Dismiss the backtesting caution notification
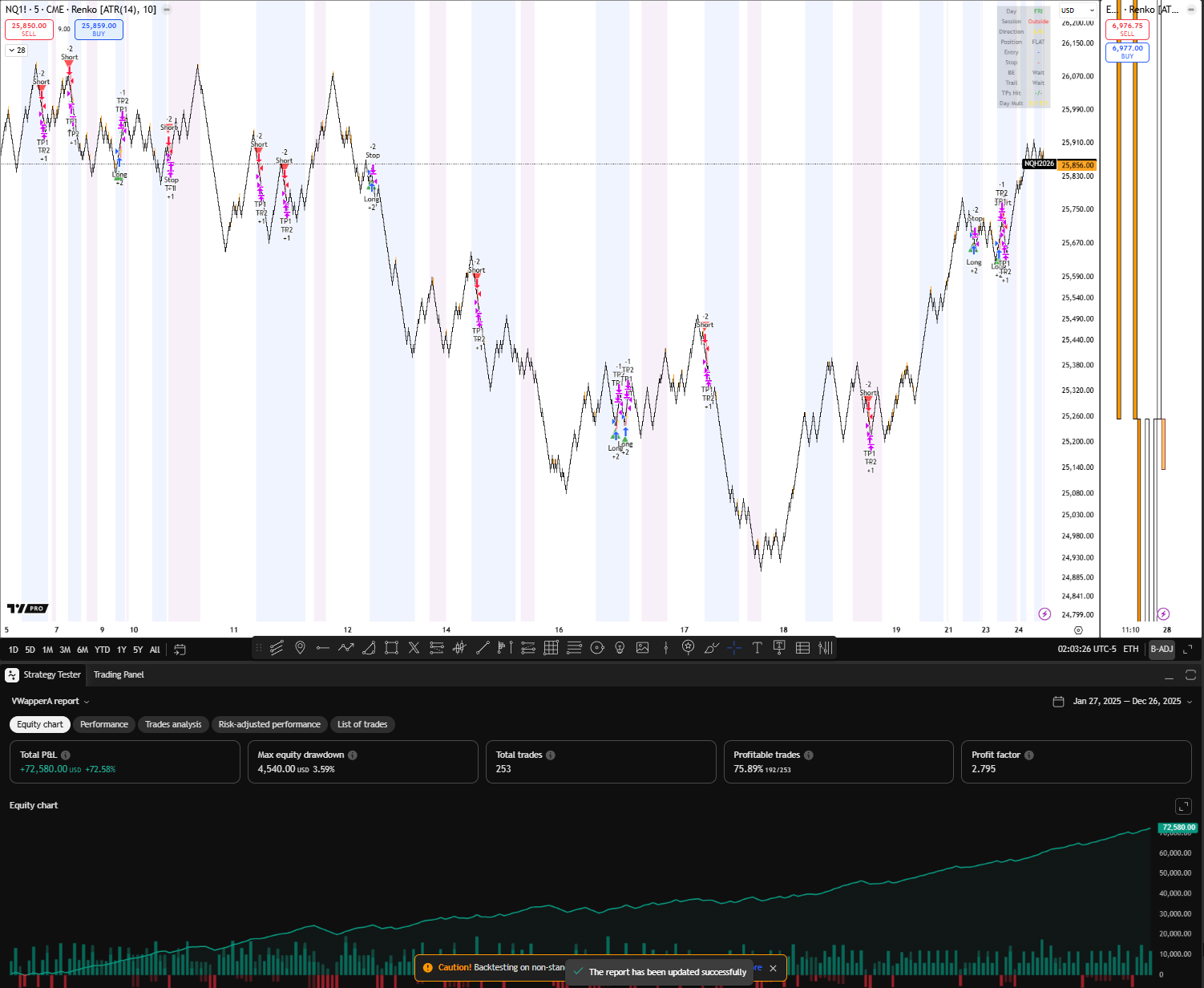 pyautogui.click(x=772, y=968)
